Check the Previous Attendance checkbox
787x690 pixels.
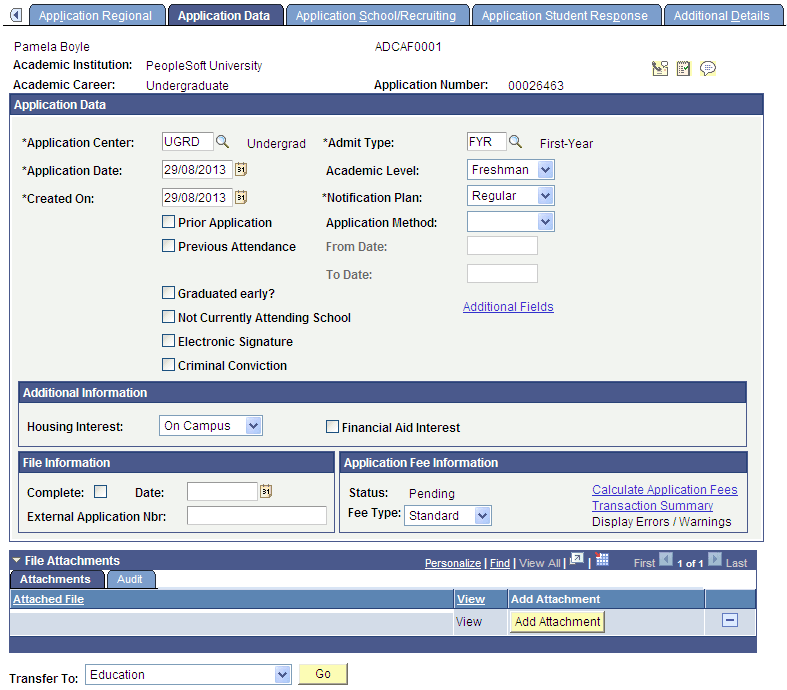pyautogui.click(x=169, y=245)
